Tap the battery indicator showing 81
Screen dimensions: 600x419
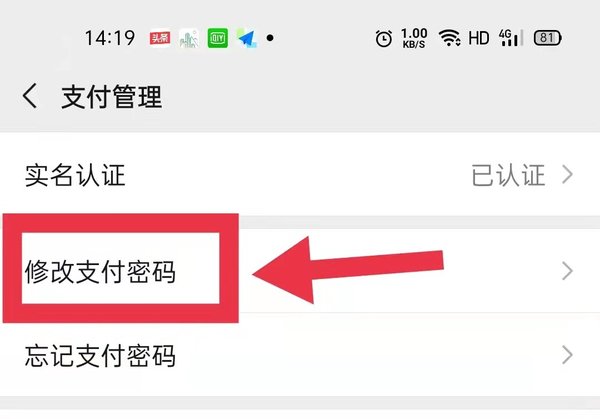coord(548,38)
